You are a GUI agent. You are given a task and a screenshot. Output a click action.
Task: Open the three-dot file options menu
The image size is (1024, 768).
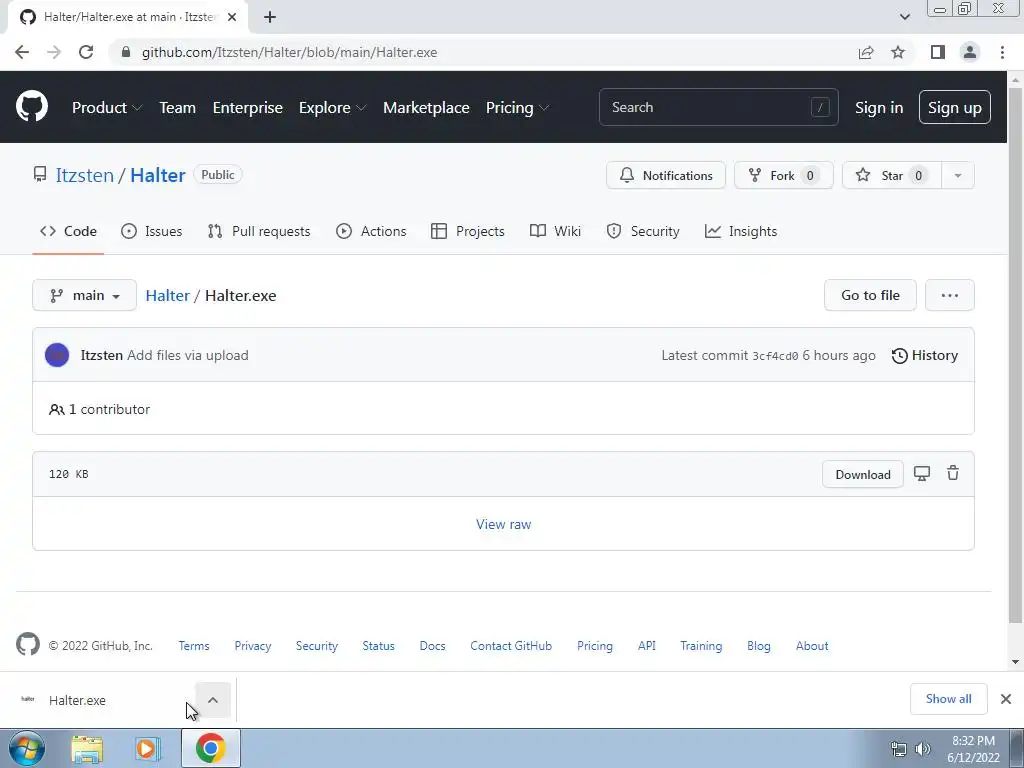tap(950, 295)
